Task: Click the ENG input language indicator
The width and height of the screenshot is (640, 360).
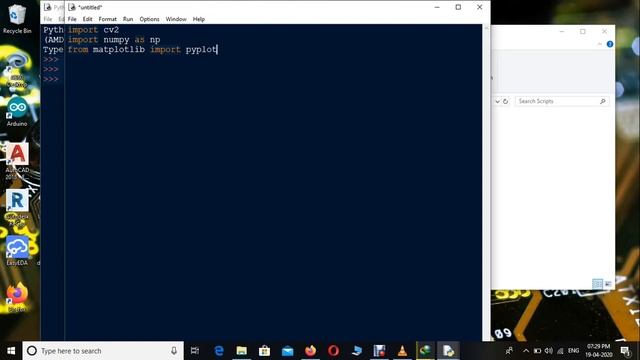Action: click(573, 351)
